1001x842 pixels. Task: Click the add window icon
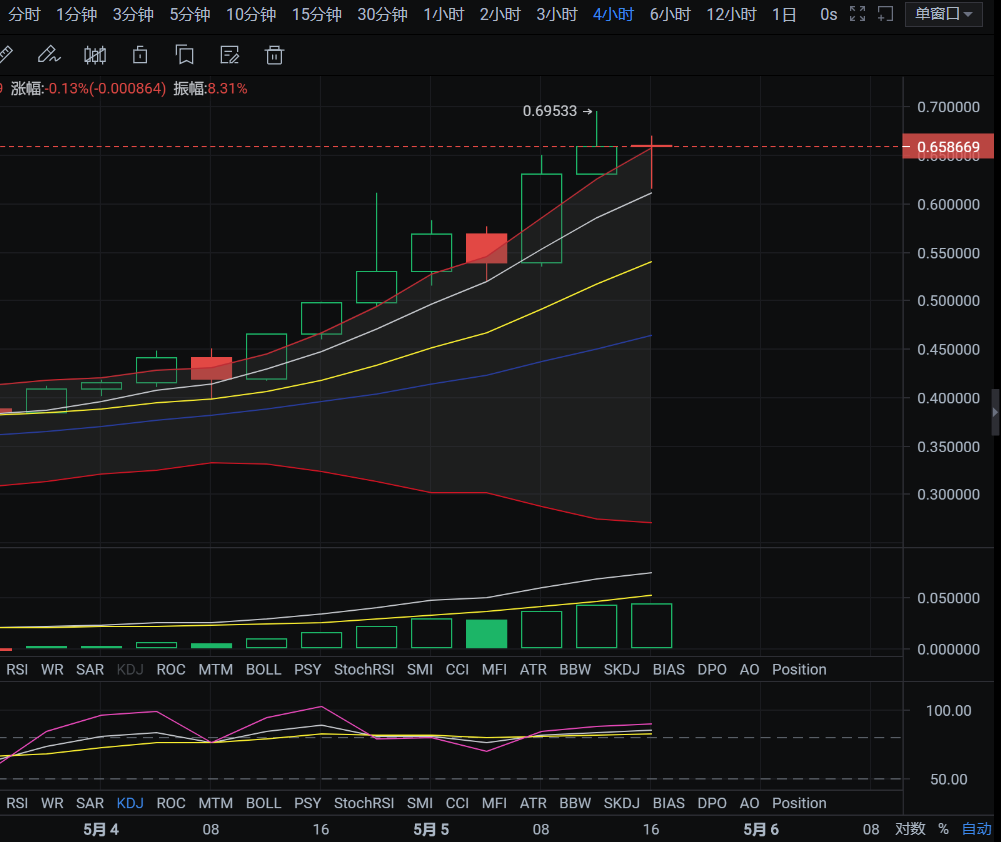(884, 14)
